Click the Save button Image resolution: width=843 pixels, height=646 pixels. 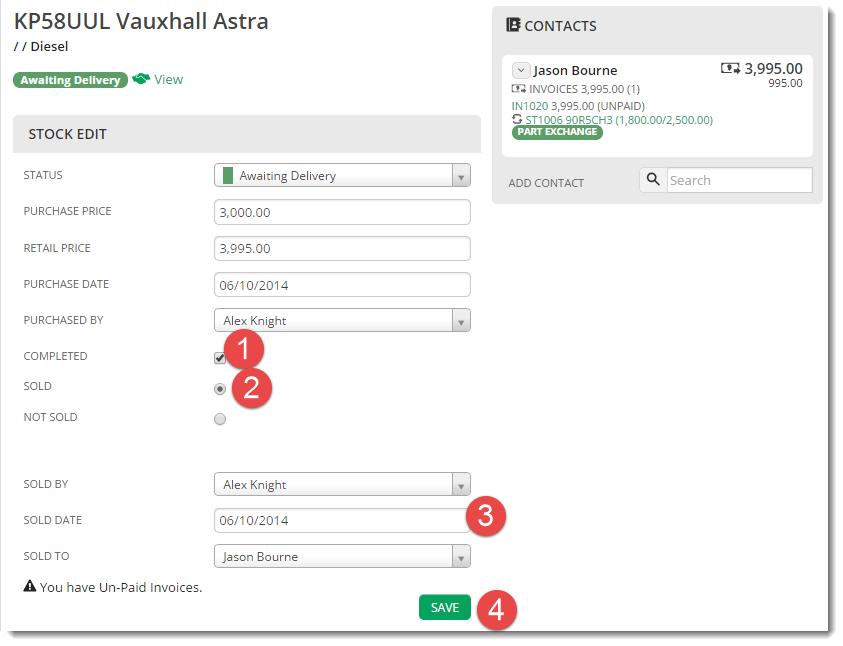coord(445,607)
